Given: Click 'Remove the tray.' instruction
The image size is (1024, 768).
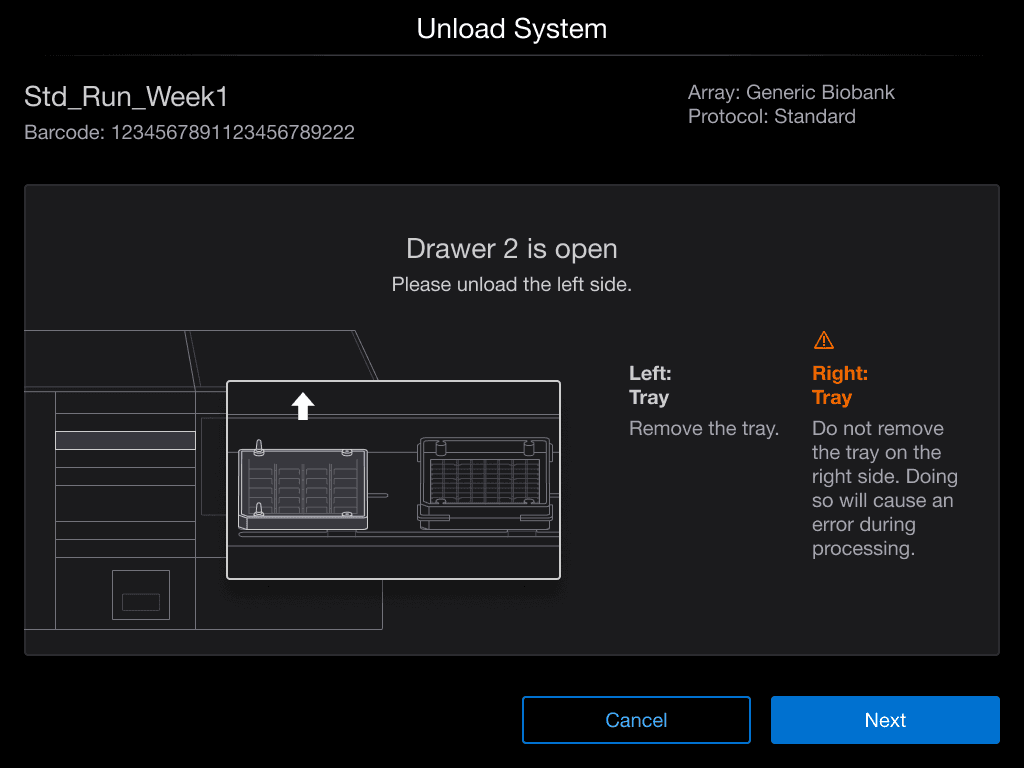Looking at the screenshot, I should (704, 428).
